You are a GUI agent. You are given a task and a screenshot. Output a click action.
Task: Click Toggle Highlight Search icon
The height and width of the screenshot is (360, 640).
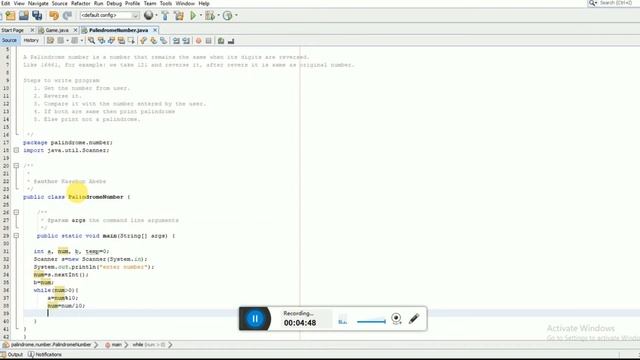coord(121,40)
